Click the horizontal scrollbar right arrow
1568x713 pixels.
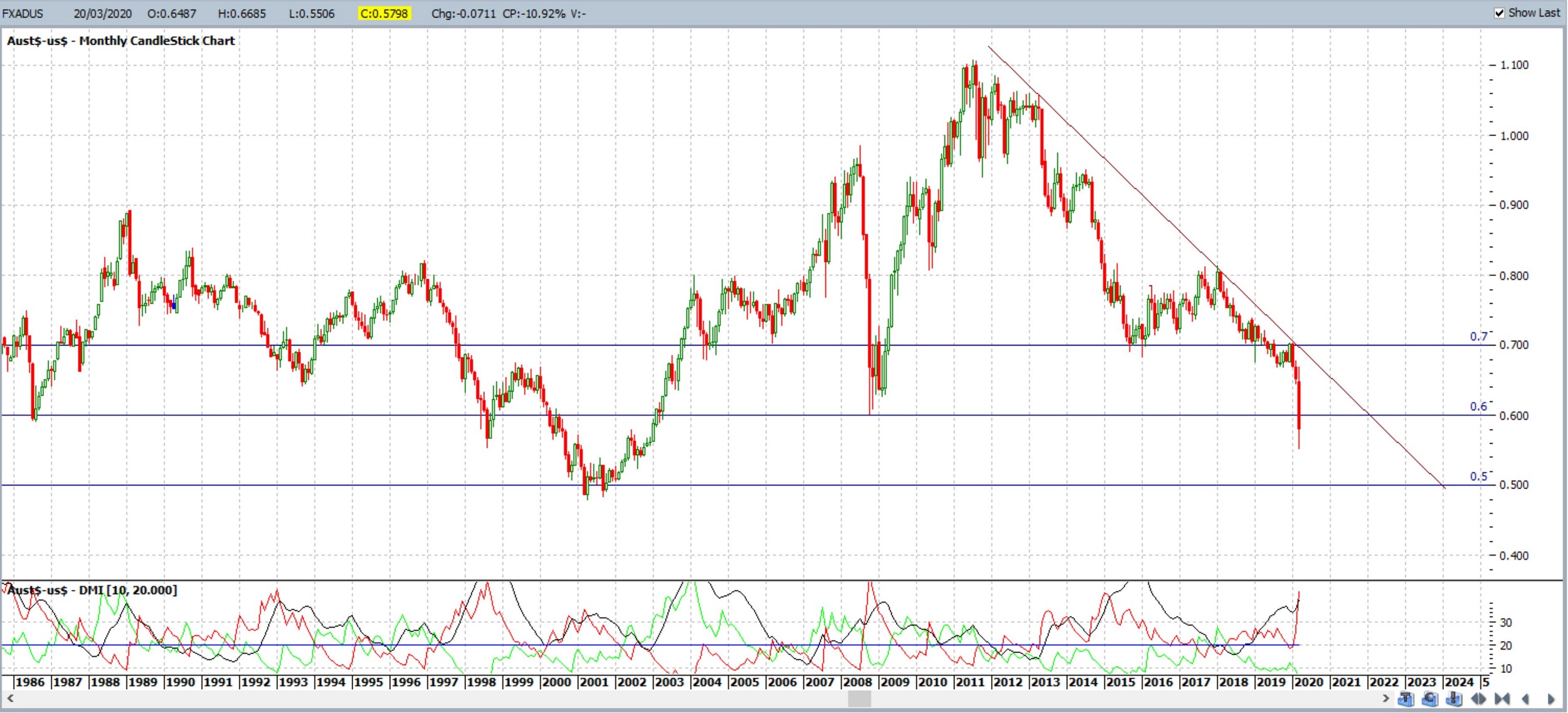point(1386,697)
